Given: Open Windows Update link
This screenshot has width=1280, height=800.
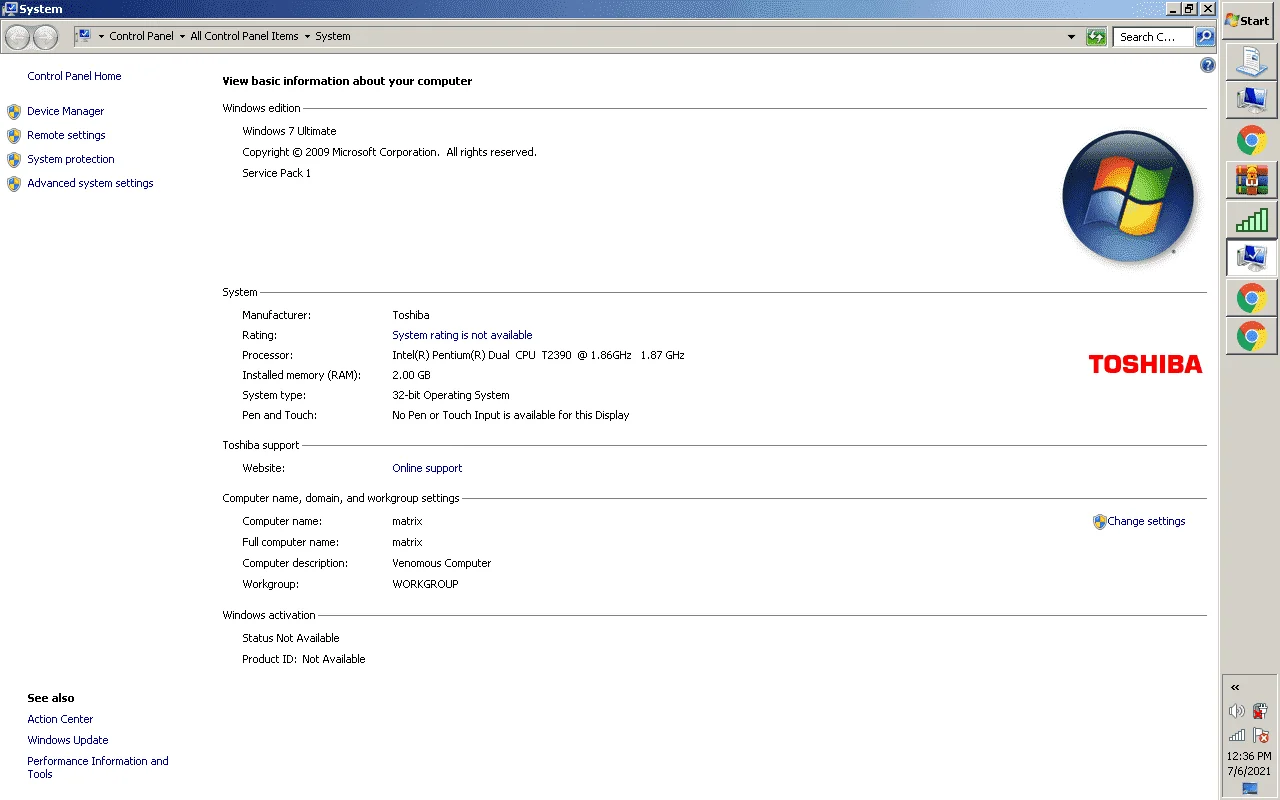Looking at the screenshot, I should pos(68,740).
